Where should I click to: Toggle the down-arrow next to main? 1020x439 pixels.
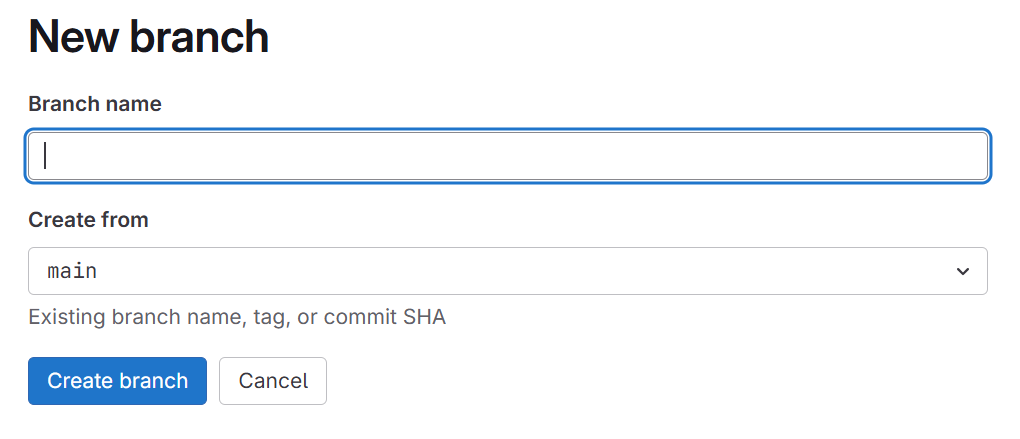click(x=963, y=271)
